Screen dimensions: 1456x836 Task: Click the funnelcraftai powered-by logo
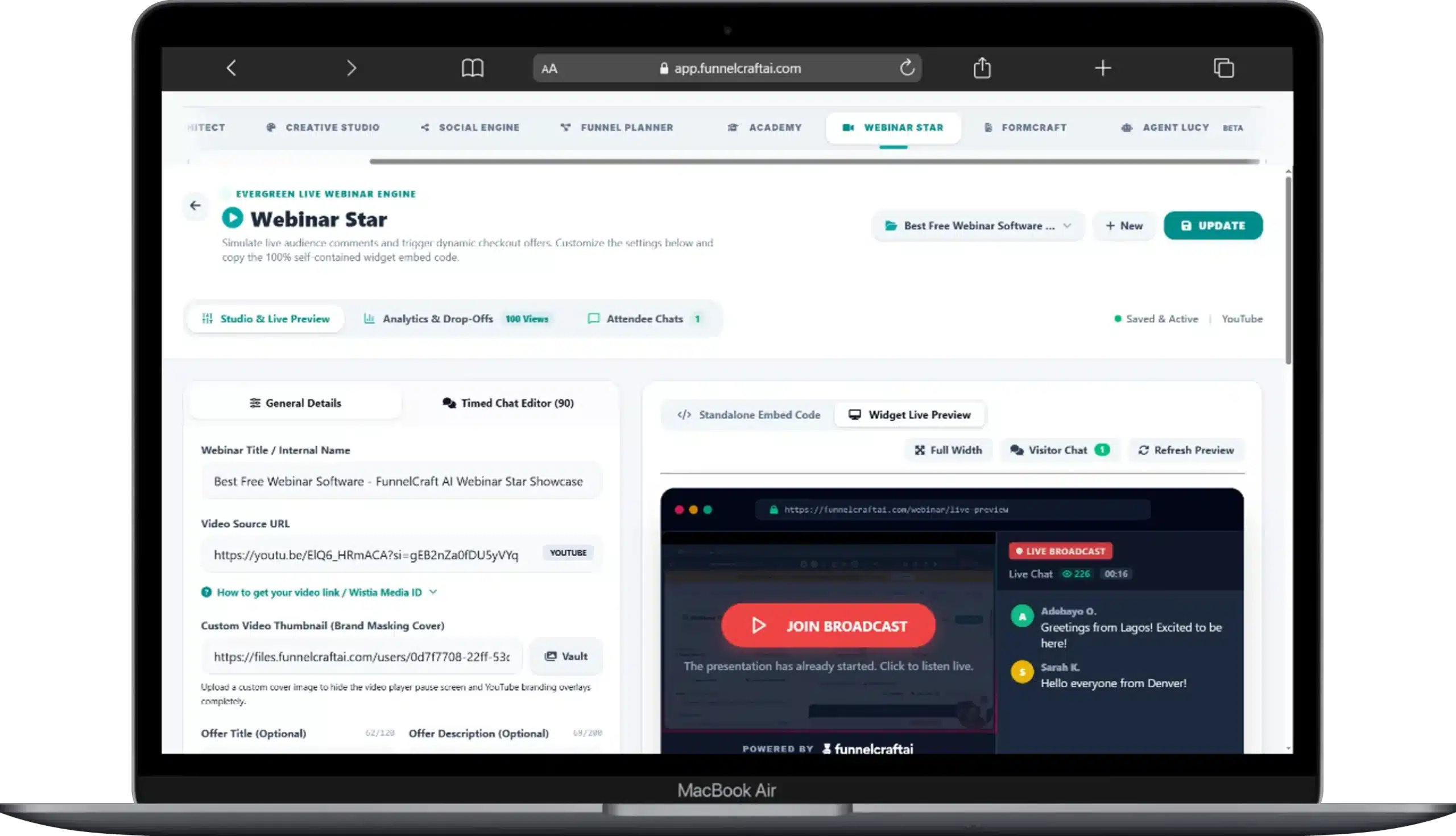coord(867,749)
